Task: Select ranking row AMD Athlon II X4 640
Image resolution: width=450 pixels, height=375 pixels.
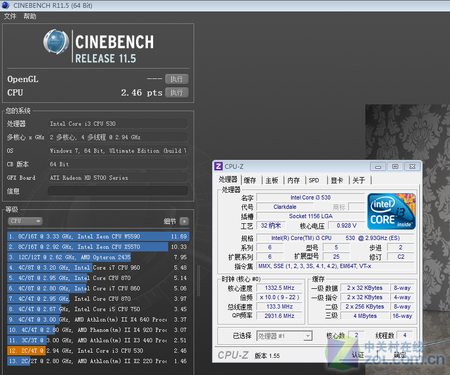Action: [98, 319]
